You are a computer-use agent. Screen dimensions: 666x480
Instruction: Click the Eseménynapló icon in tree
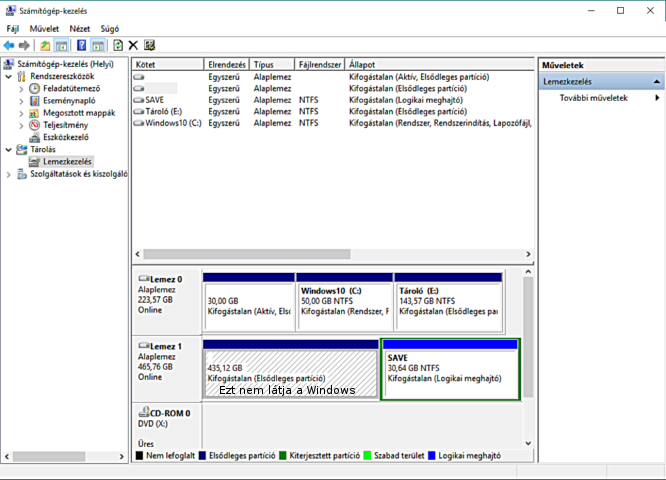[x=34, y=101]
